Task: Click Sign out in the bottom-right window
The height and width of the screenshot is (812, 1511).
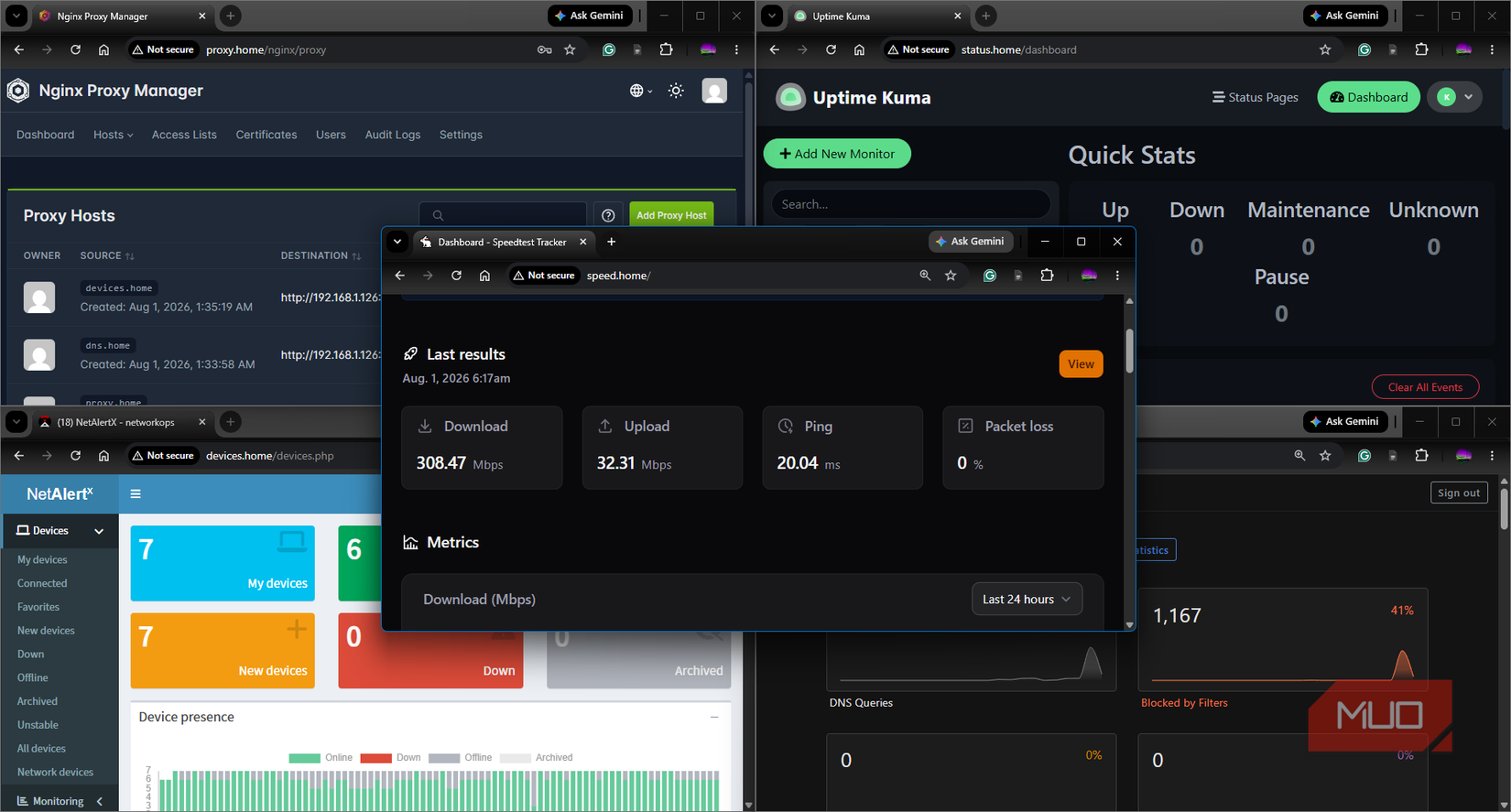Action: point(1459,493)
